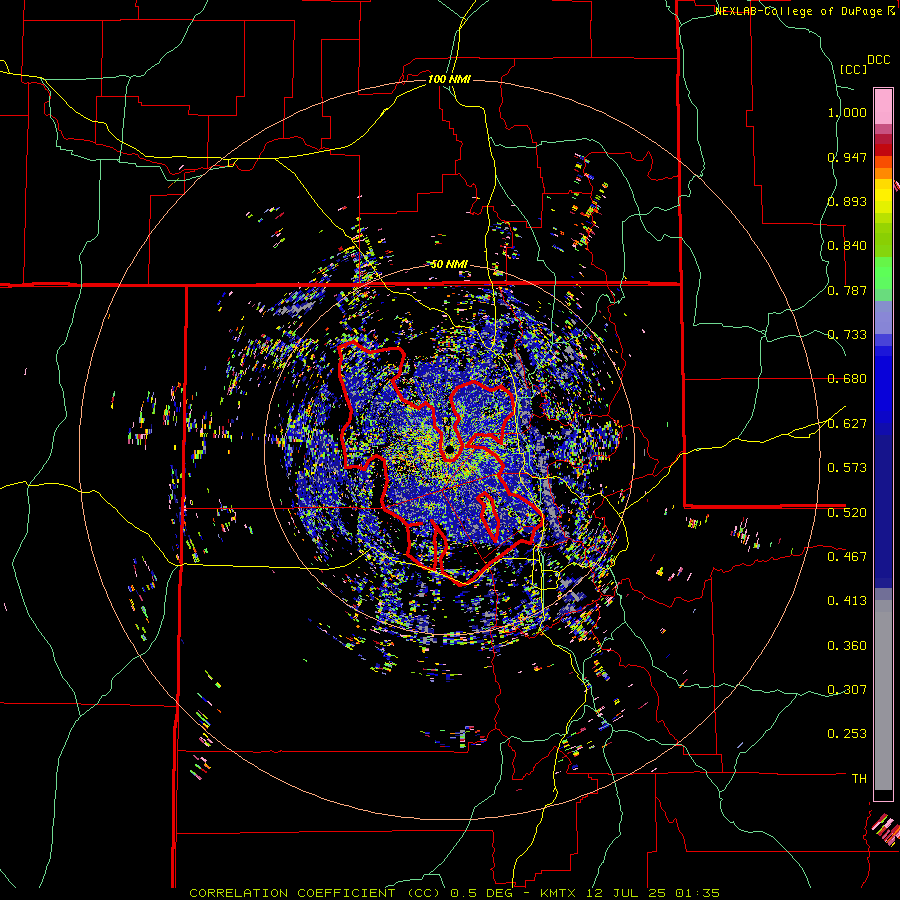Image resolution: width=900 pixels, height=900 pixels.
Task: Click the TH threshold label
Action: (x=859, y=779)
